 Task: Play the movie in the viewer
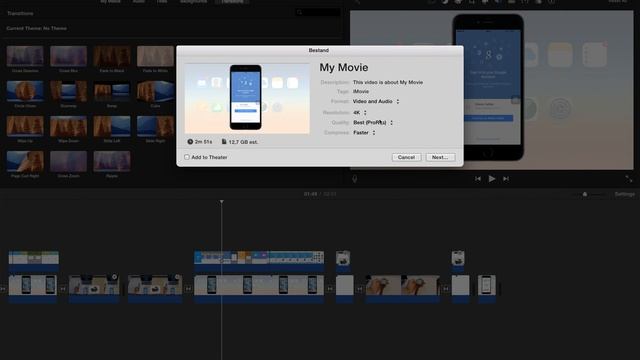(x=492, y=179)
